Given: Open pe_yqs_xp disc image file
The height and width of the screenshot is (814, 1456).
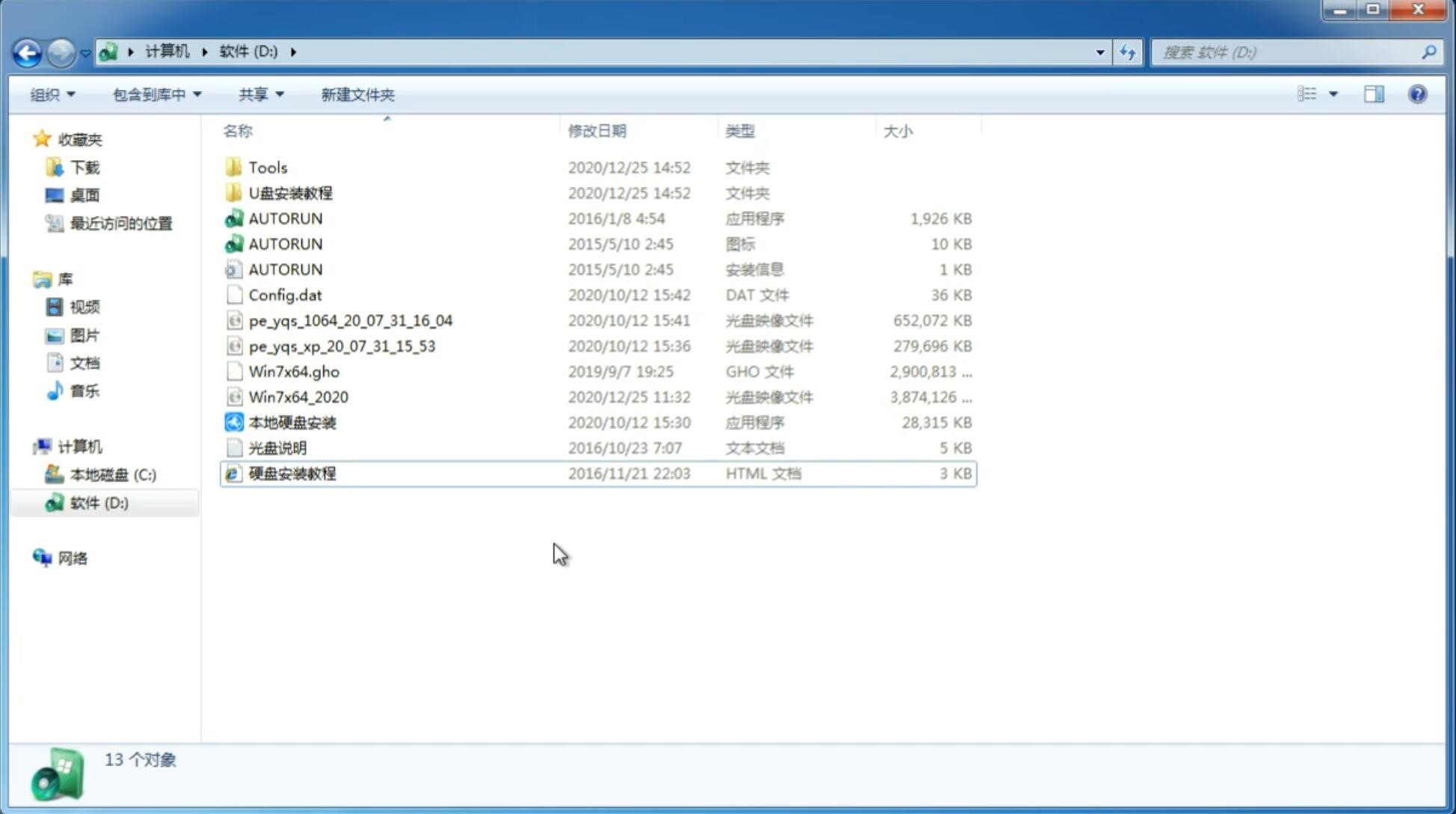Looking at the screenshot, I should pos(342,345).
